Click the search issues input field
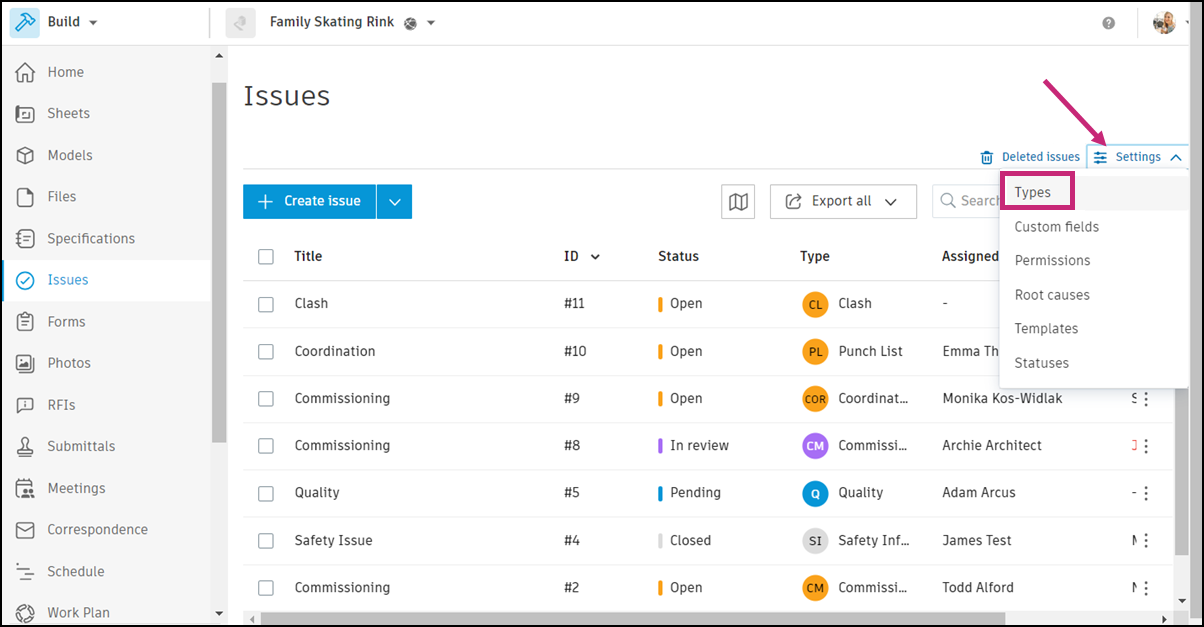The height and width of the screenshot is (627, 1204). tap(975, 201)
